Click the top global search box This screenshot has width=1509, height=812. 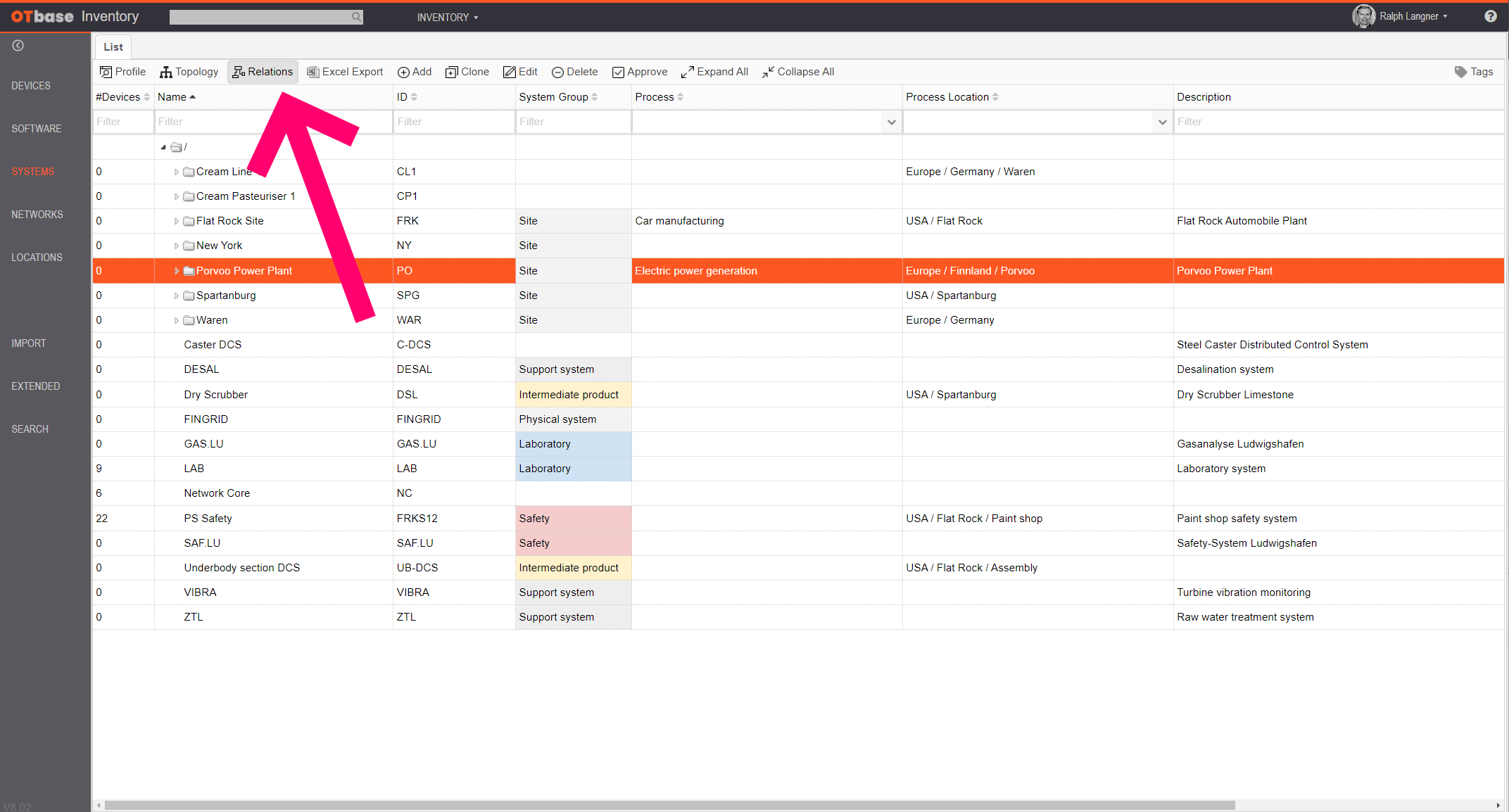[x=266, y=17]
